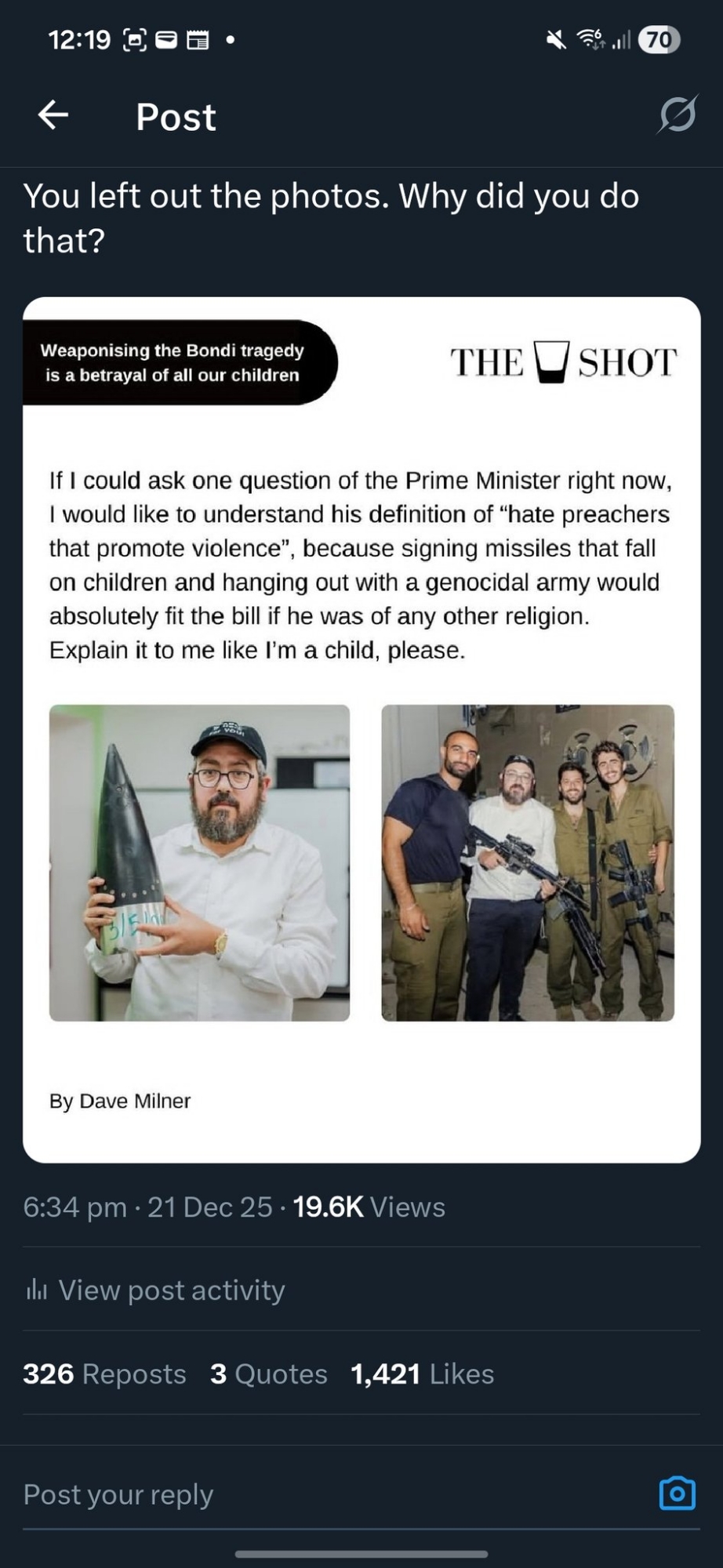Tap the post activity bar-chart icon
The image size is (723, 1568).
point(37,1290)
